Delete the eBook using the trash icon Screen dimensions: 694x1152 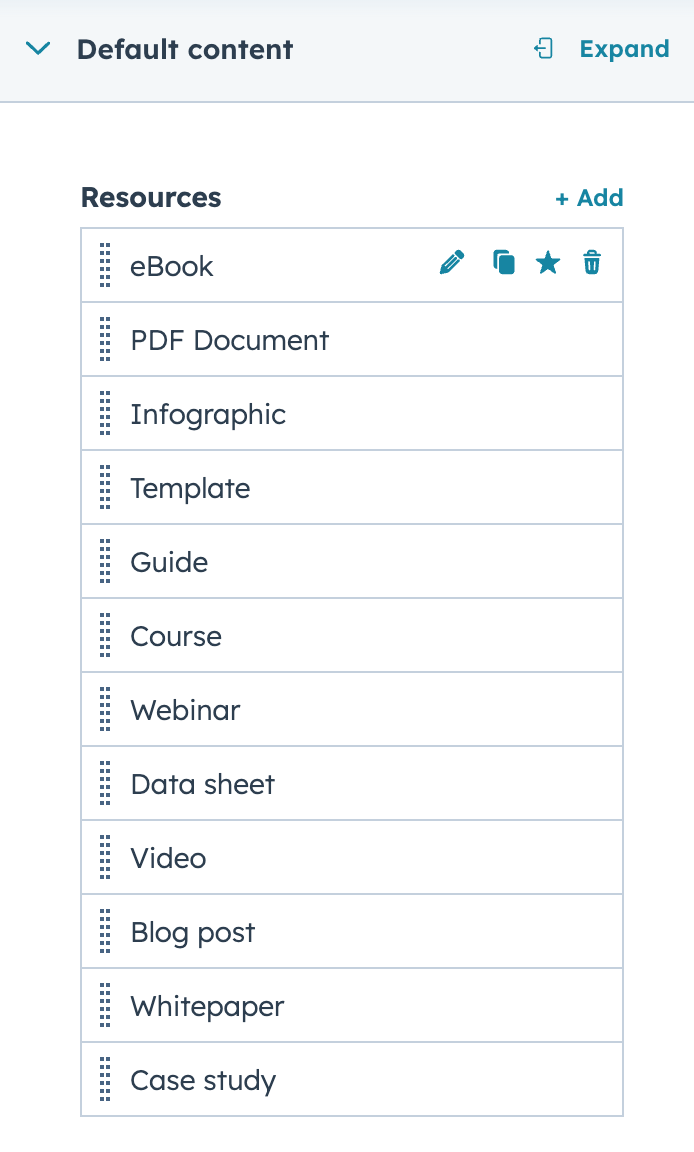[591, 262]
